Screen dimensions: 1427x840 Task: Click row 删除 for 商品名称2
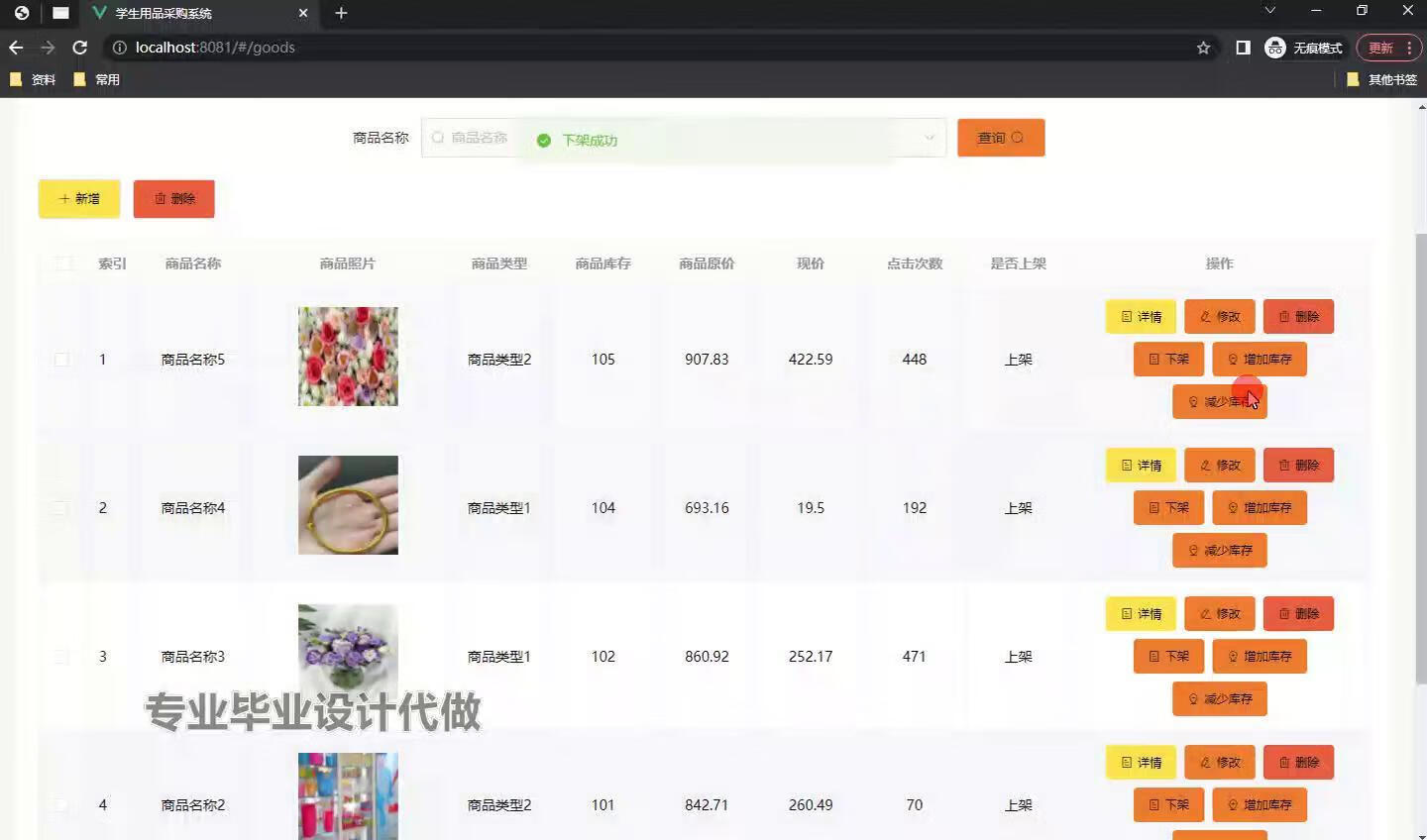tap(1299, 763)
